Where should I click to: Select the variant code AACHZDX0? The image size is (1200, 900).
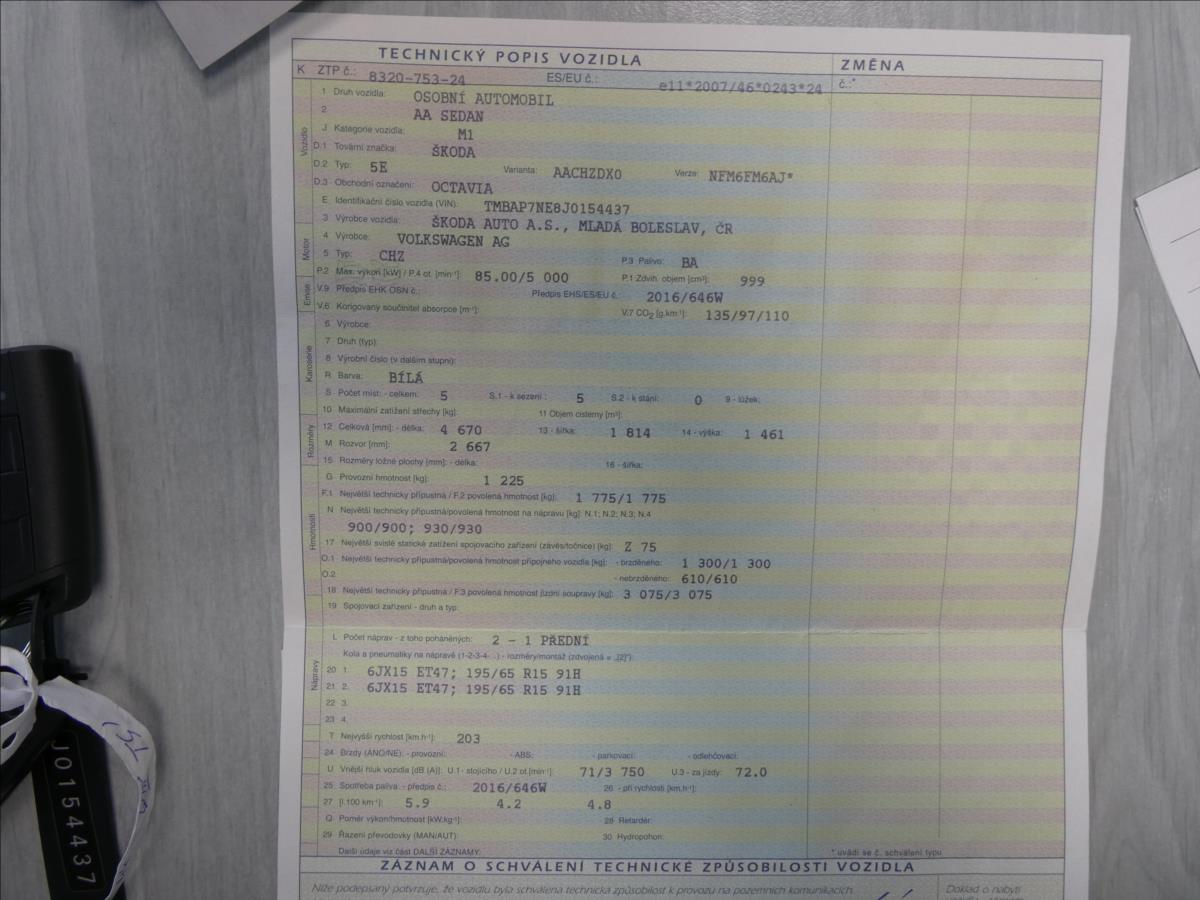tap(588, 172)
